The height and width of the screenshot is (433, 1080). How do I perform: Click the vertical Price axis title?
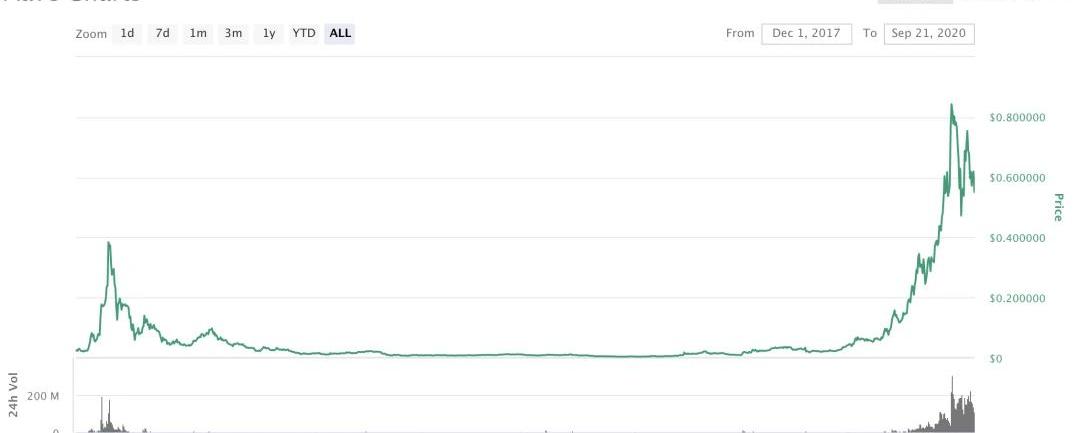point(1059,207)
